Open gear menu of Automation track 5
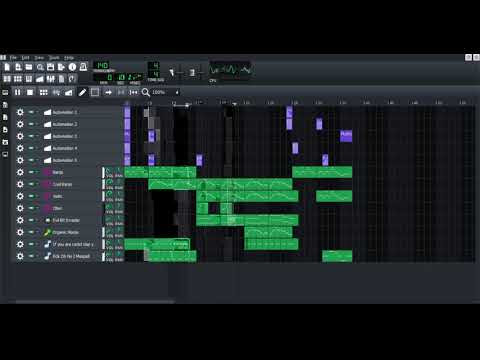The width and height of the screenshot is (480, 360). 20,160
